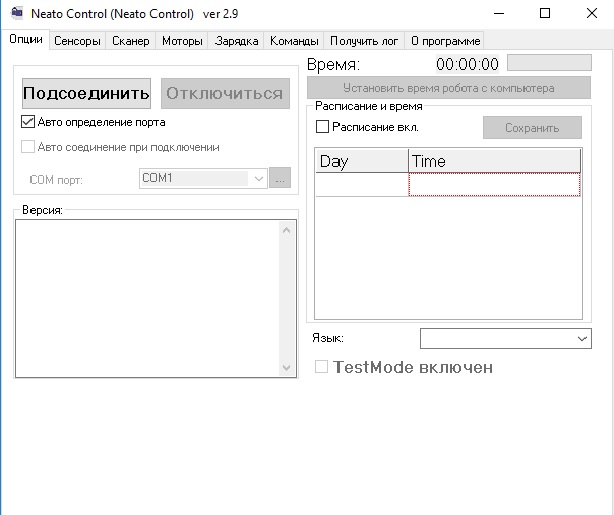Click the empty field next to the time
The width and height of the screenshot is (614, 515).
549,63
